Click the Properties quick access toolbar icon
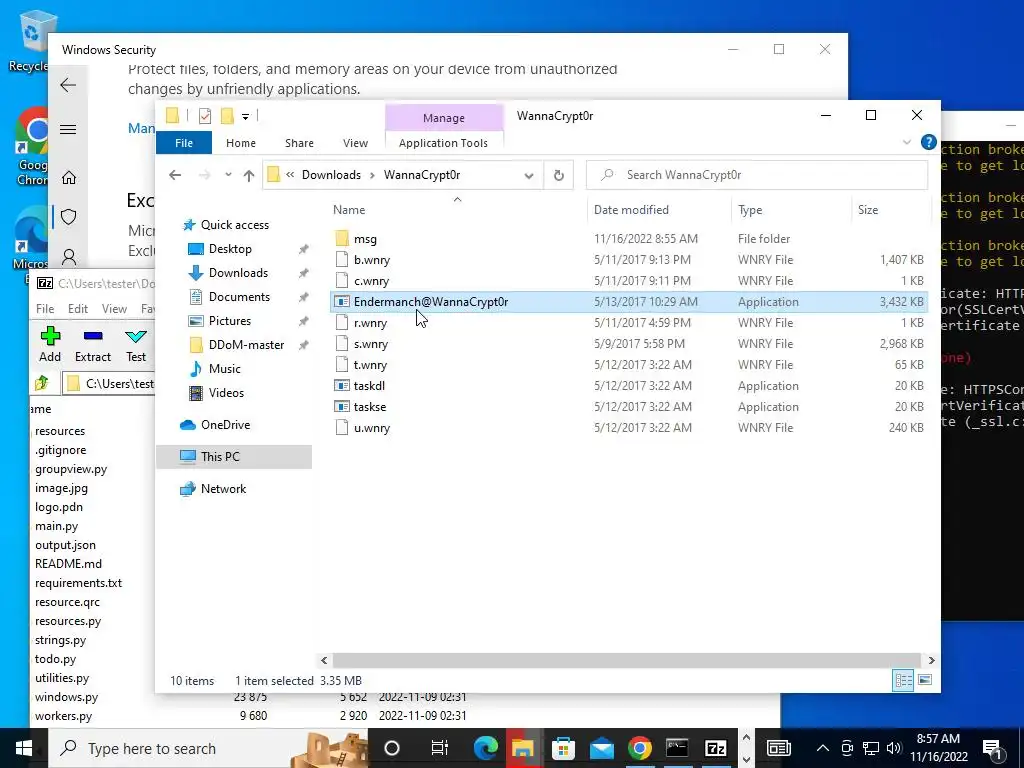This screenshot has width=1024, height=768. pos(204,116)
